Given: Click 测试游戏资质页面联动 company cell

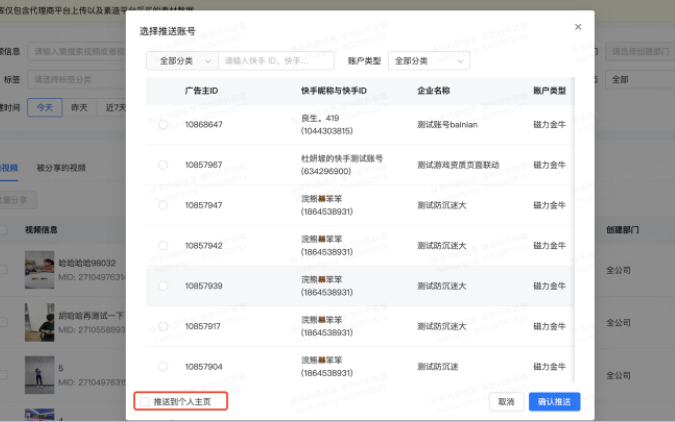Looking at the screenshot, I should click(x=458, y=165).
